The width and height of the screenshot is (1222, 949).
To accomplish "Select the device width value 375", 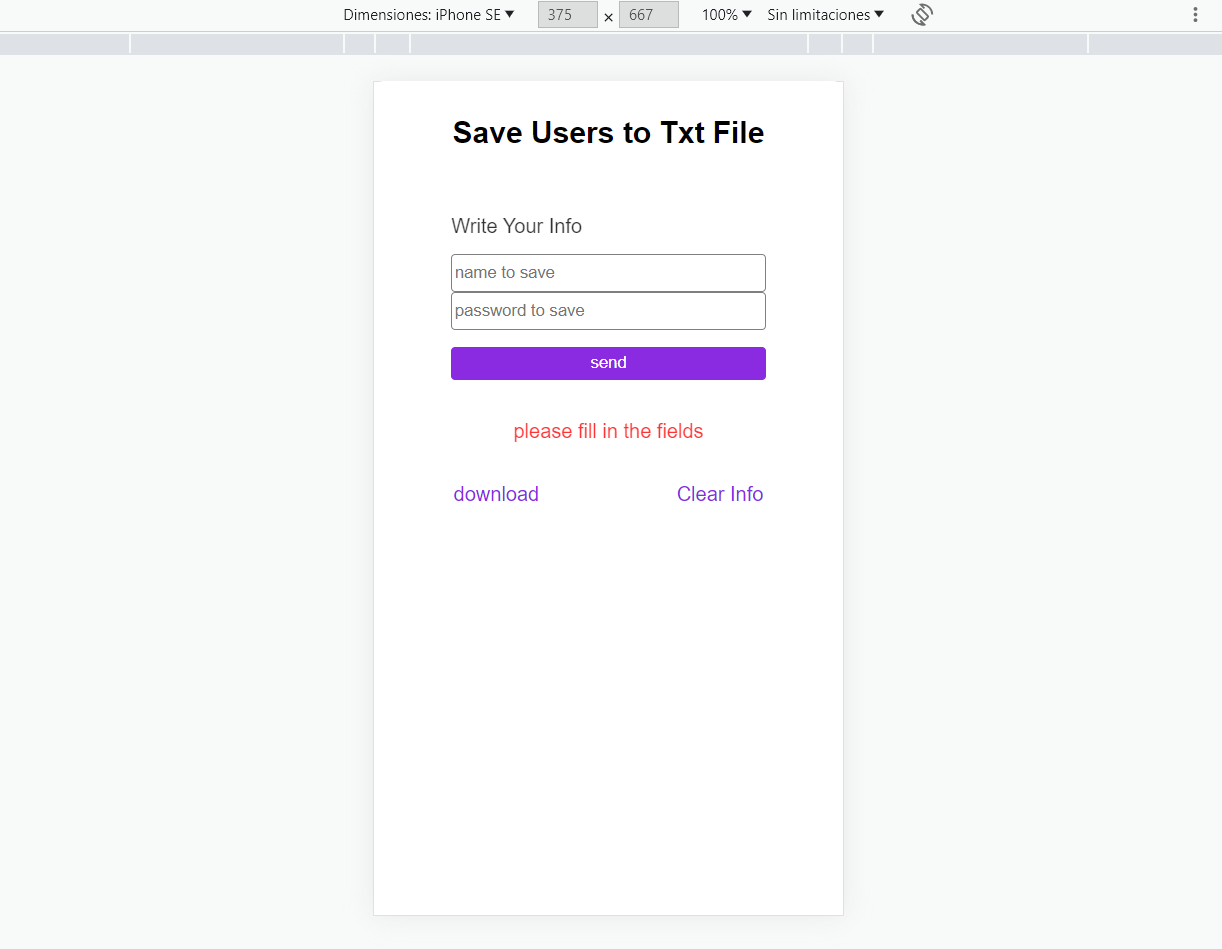I will [567, 14].
